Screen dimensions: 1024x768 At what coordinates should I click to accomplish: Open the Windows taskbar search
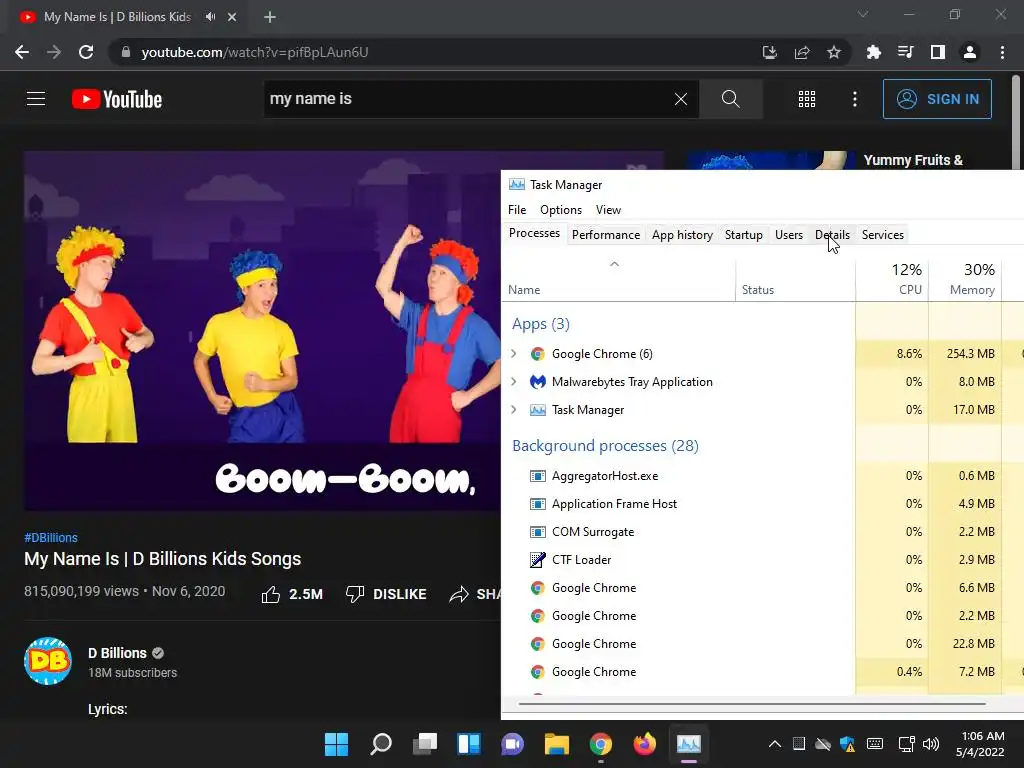coord(381,744)
